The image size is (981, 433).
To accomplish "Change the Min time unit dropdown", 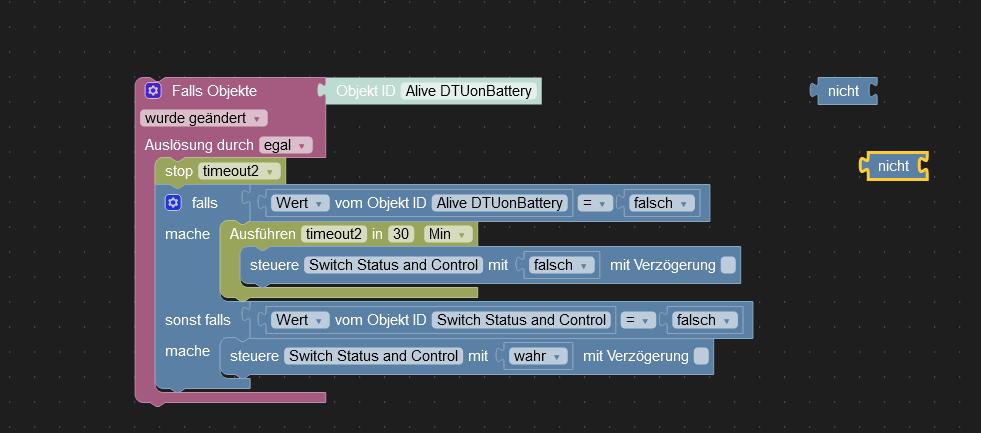I will pyautogui.click(x=448, y=234).
